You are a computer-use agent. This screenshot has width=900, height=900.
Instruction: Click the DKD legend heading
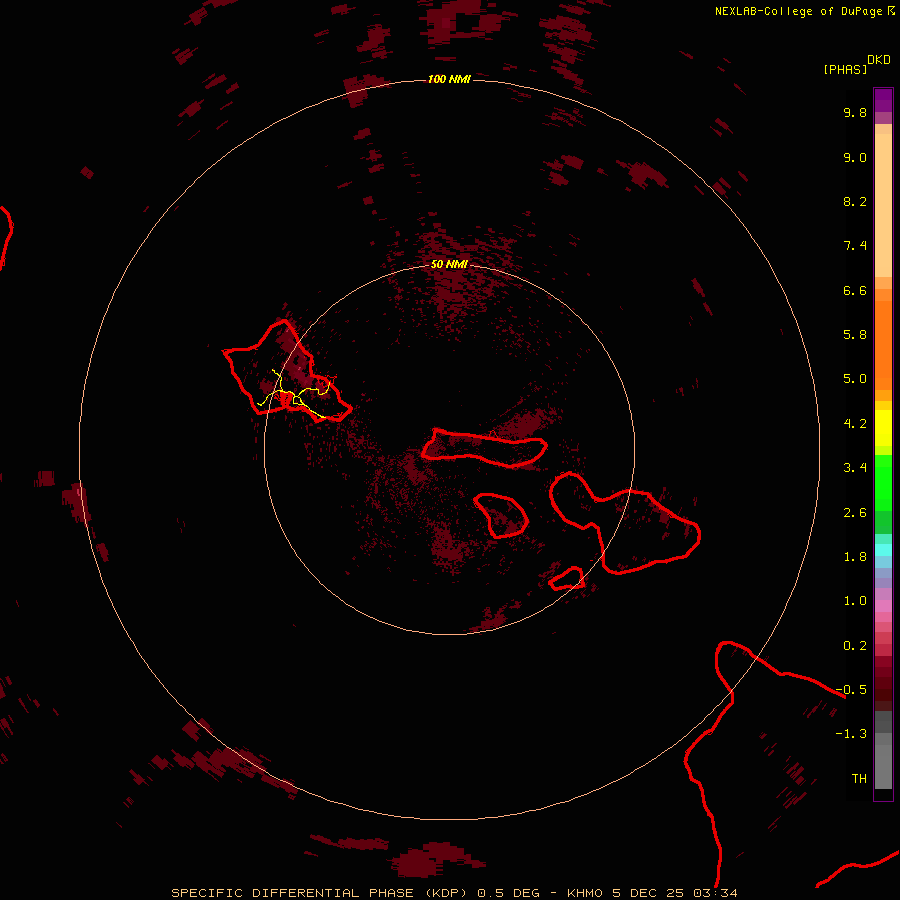coord(879,60)
